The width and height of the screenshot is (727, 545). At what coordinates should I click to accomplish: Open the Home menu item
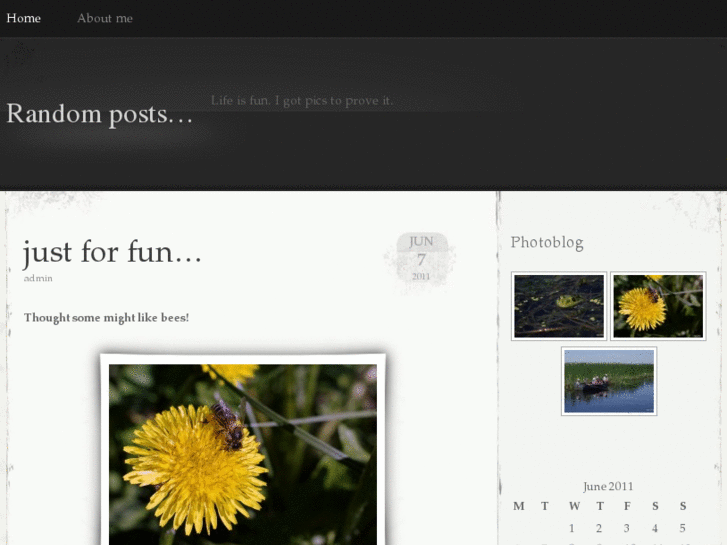point(24,18)
